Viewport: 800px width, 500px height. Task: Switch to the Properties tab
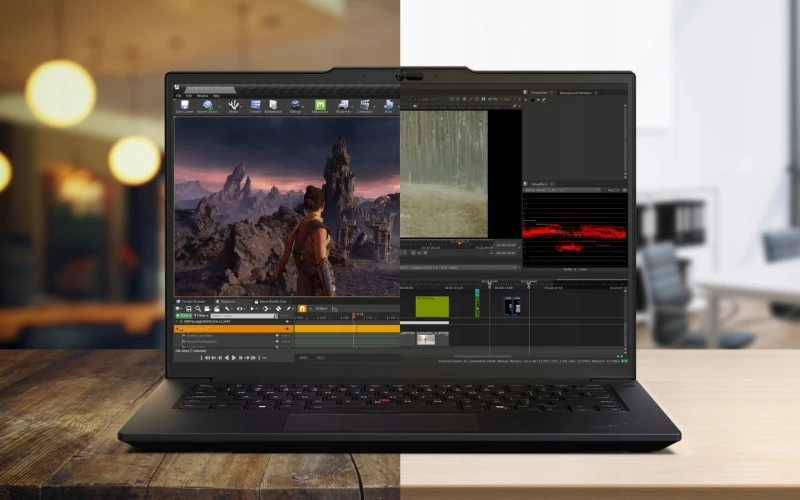[539, 93]
